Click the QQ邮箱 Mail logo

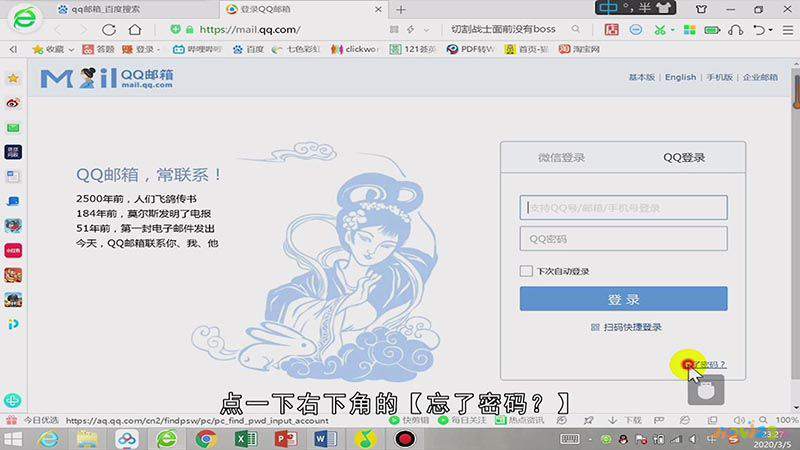[x=107, y=78]
